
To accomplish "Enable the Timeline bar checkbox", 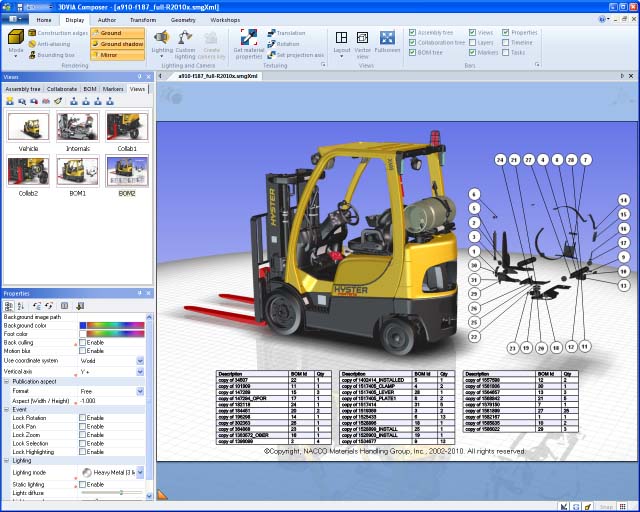I will click(505, 42).
